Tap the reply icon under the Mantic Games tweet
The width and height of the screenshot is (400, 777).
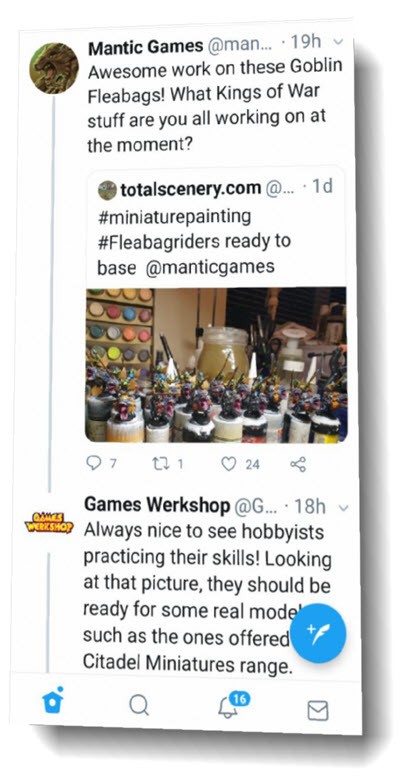click(x=94, y=463)
